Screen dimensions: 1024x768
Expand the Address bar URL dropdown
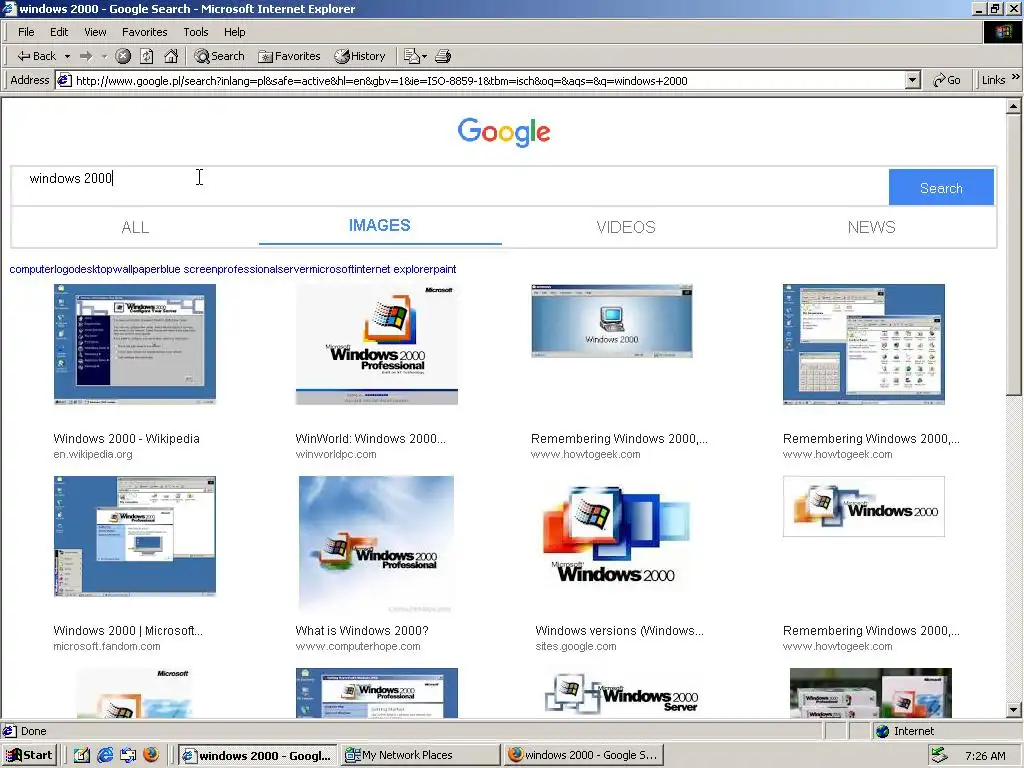(913, 80)
